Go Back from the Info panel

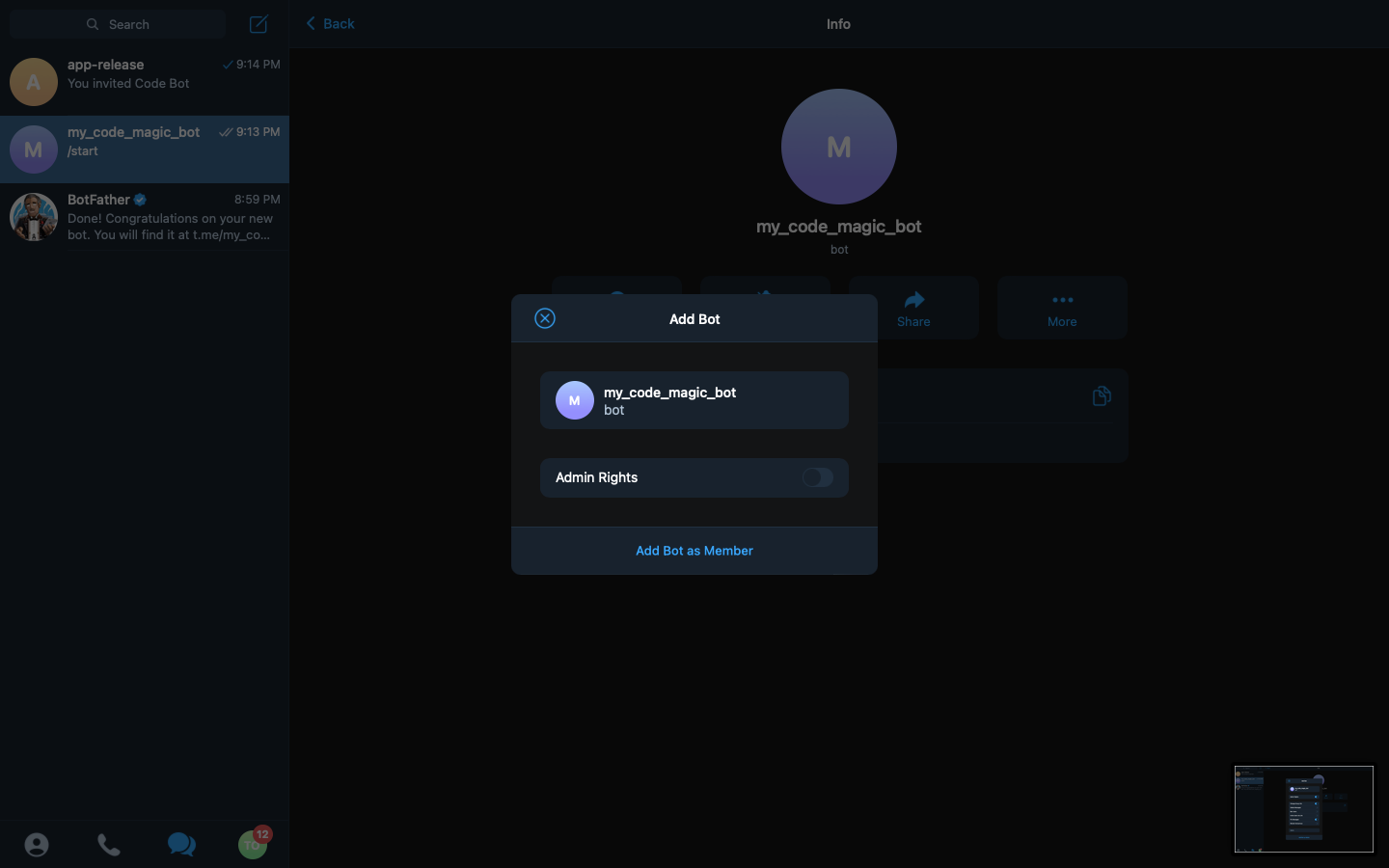330,23
